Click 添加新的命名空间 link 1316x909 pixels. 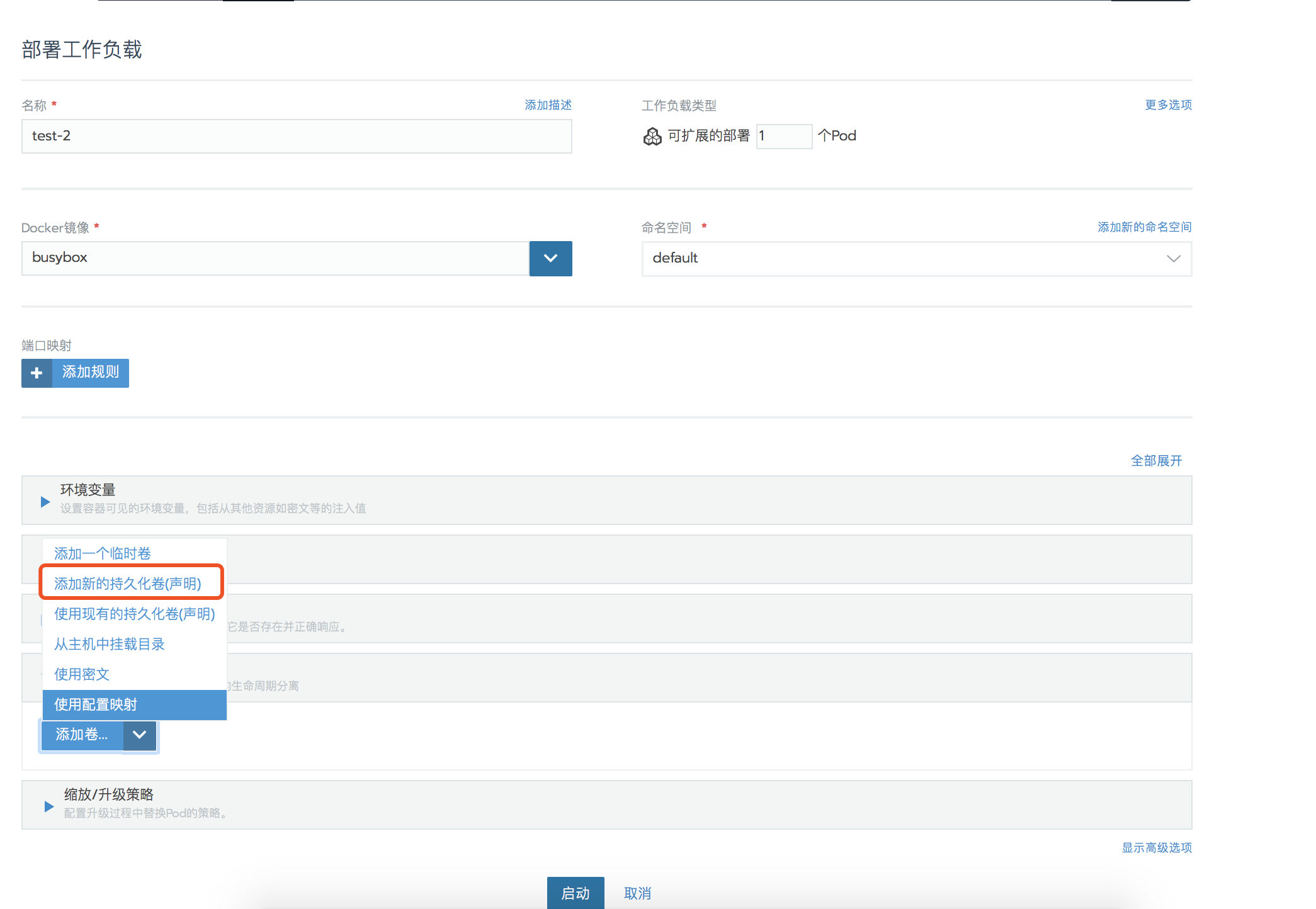(1144, 227)
